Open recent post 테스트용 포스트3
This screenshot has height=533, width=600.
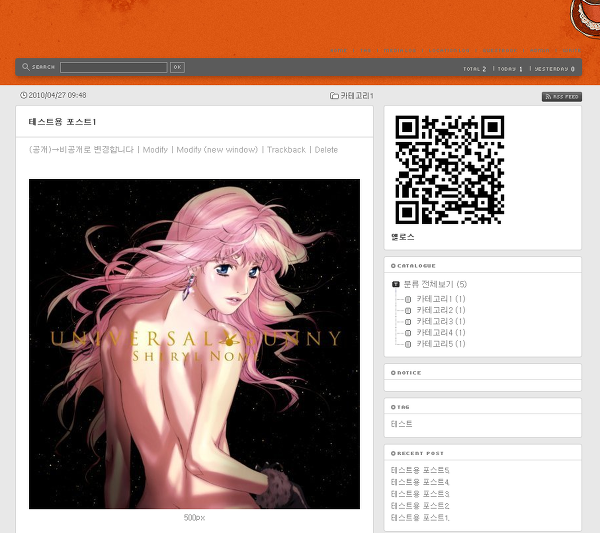coord(420,494)
